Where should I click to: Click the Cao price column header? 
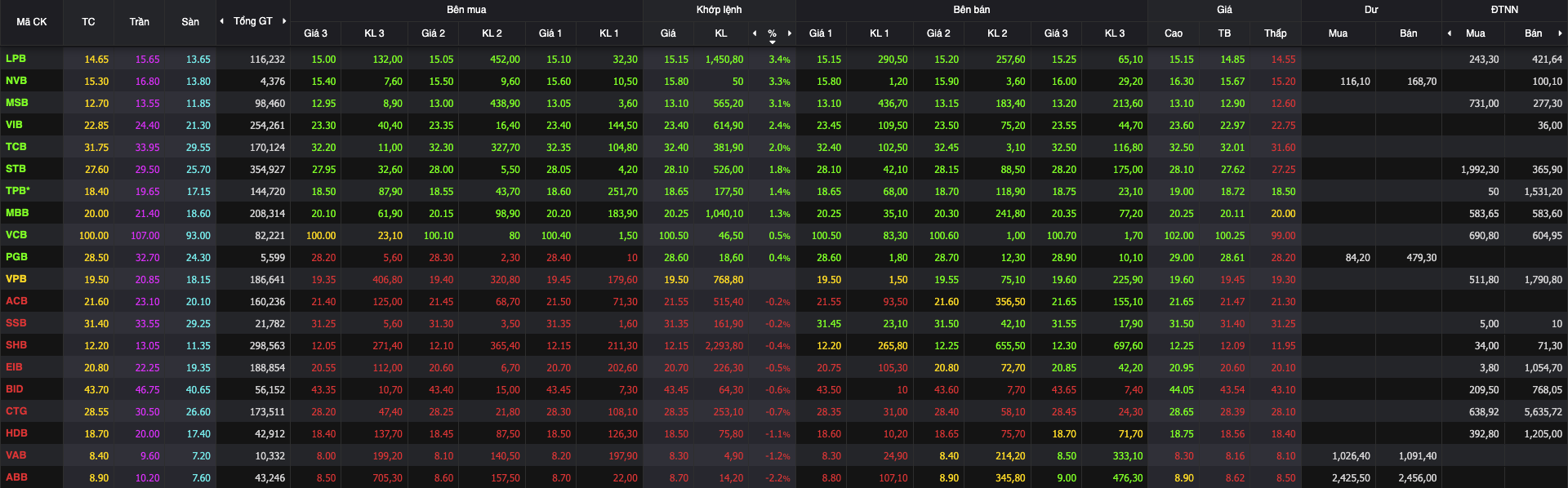(1174, 33)
